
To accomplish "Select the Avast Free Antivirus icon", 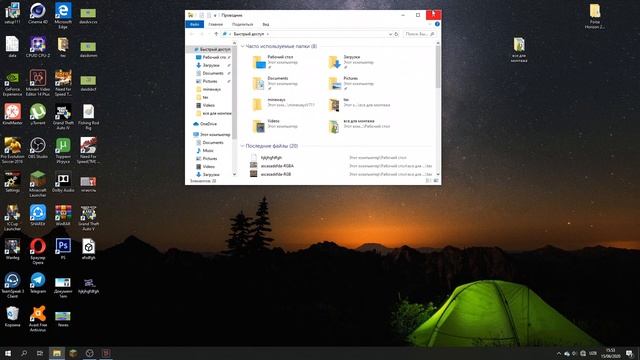I will [x=38, y=319].
